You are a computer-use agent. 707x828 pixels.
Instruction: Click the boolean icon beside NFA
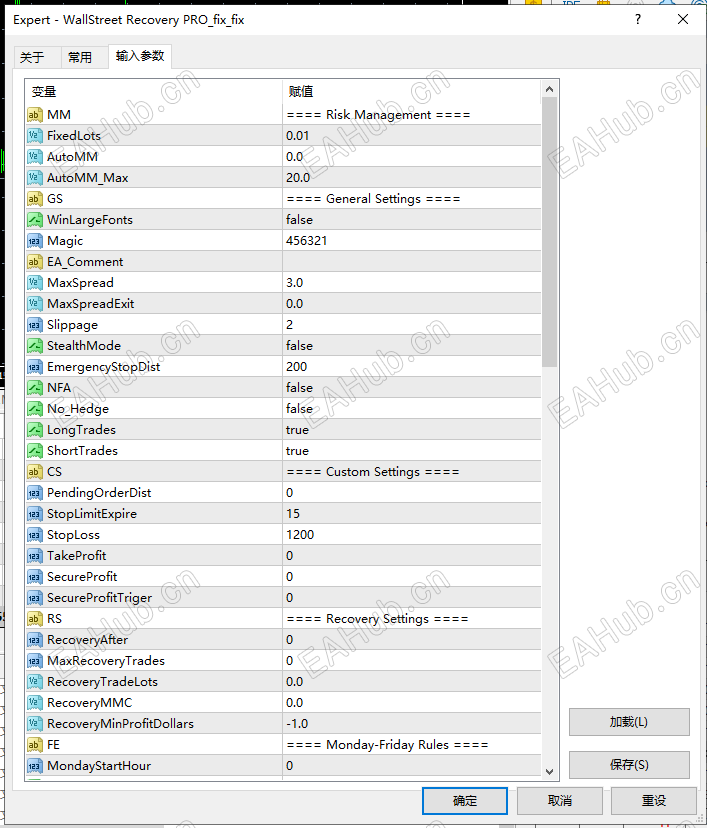click(34, 388)
